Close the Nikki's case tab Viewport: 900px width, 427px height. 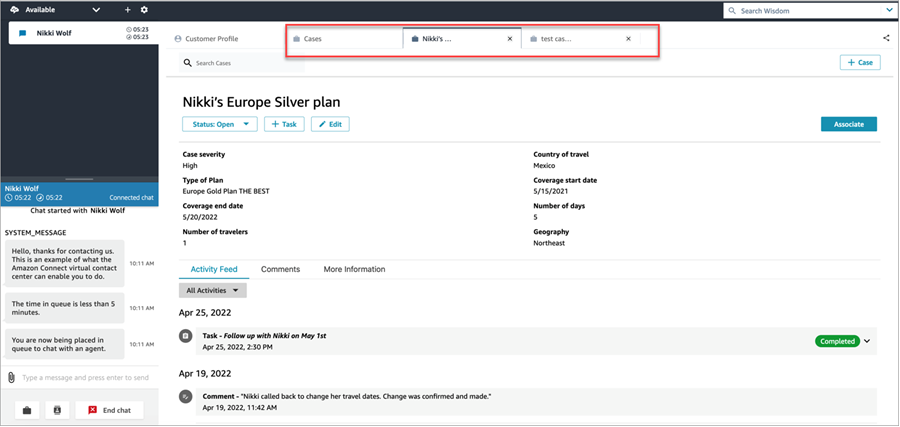(510, 39)
